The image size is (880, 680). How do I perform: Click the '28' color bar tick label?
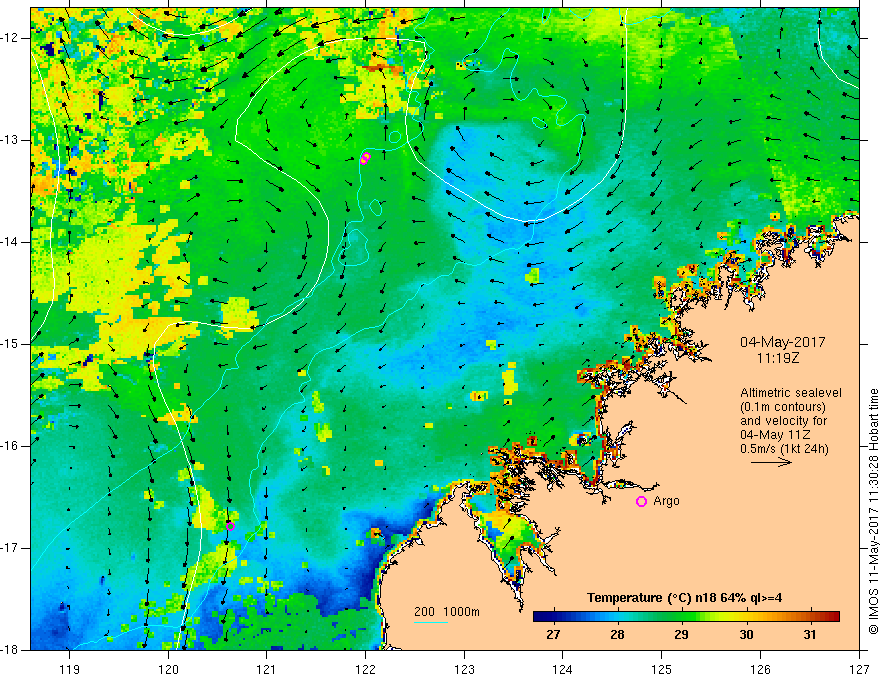617,635
